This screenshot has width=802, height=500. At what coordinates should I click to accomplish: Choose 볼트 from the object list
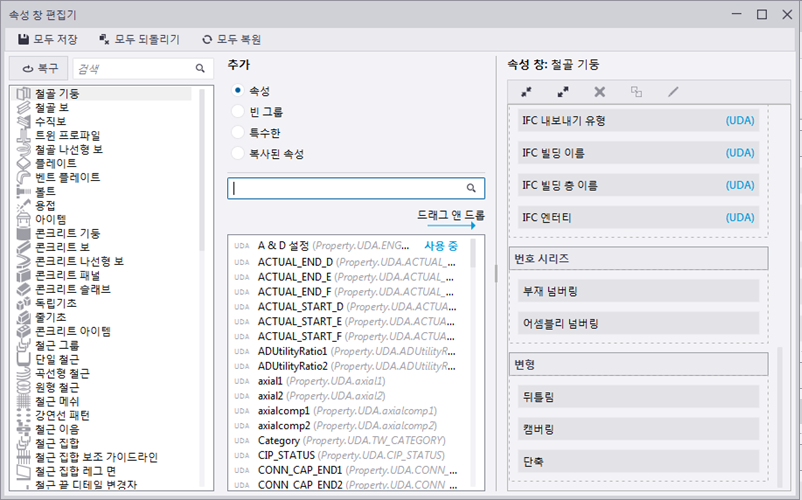[44, 191]
